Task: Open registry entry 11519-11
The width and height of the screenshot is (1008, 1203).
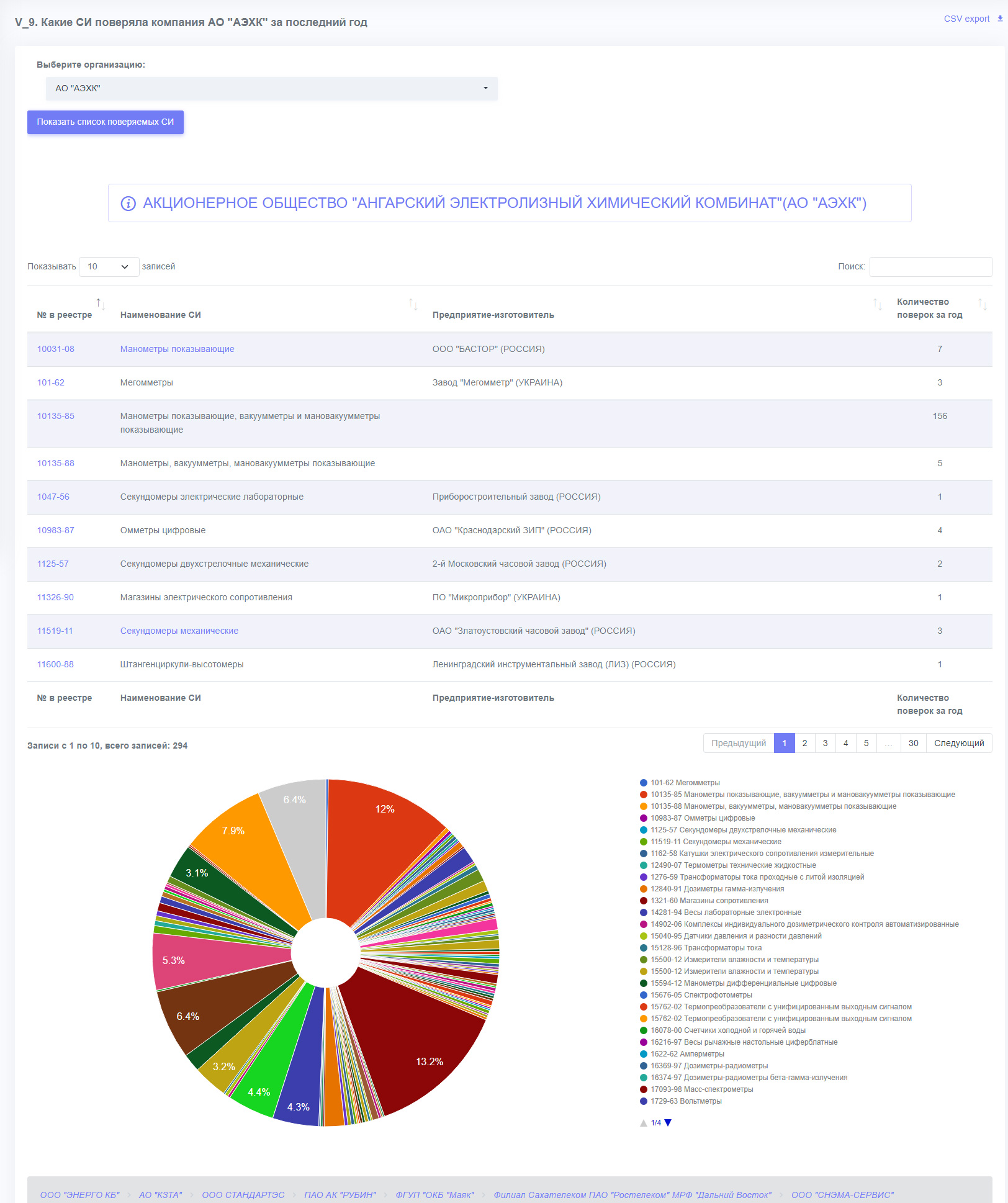Action: click(x=55, y=631)
